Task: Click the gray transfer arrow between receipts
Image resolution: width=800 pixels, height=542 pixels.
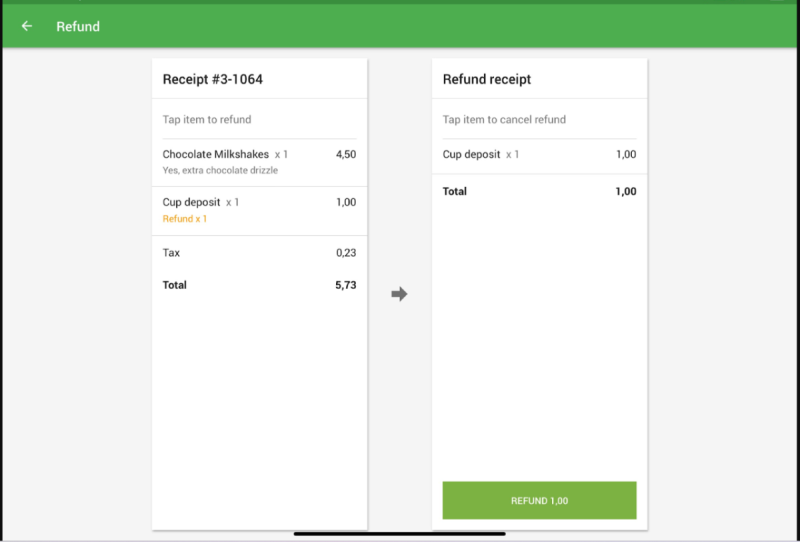Action: 399,294
